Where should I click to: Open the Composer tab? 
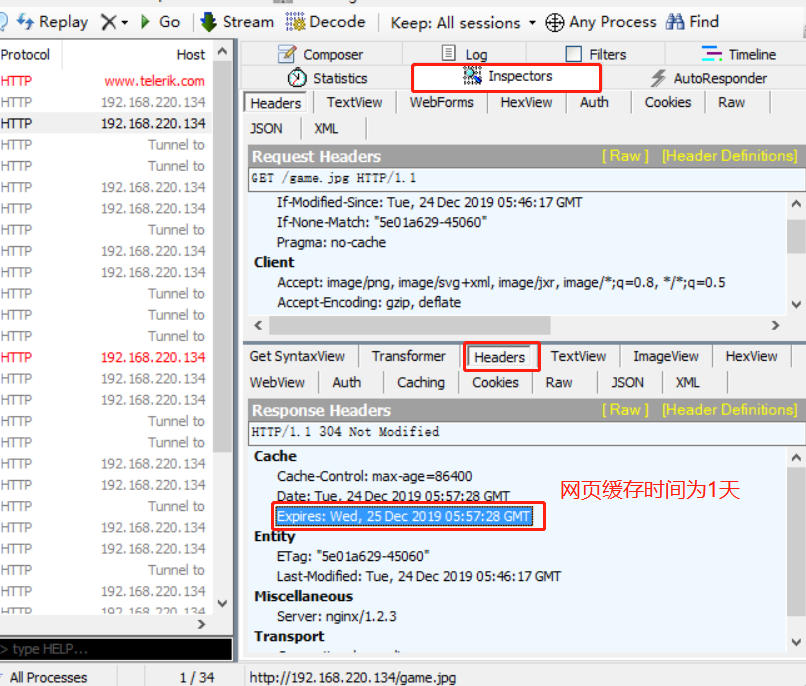click(321, 54)
